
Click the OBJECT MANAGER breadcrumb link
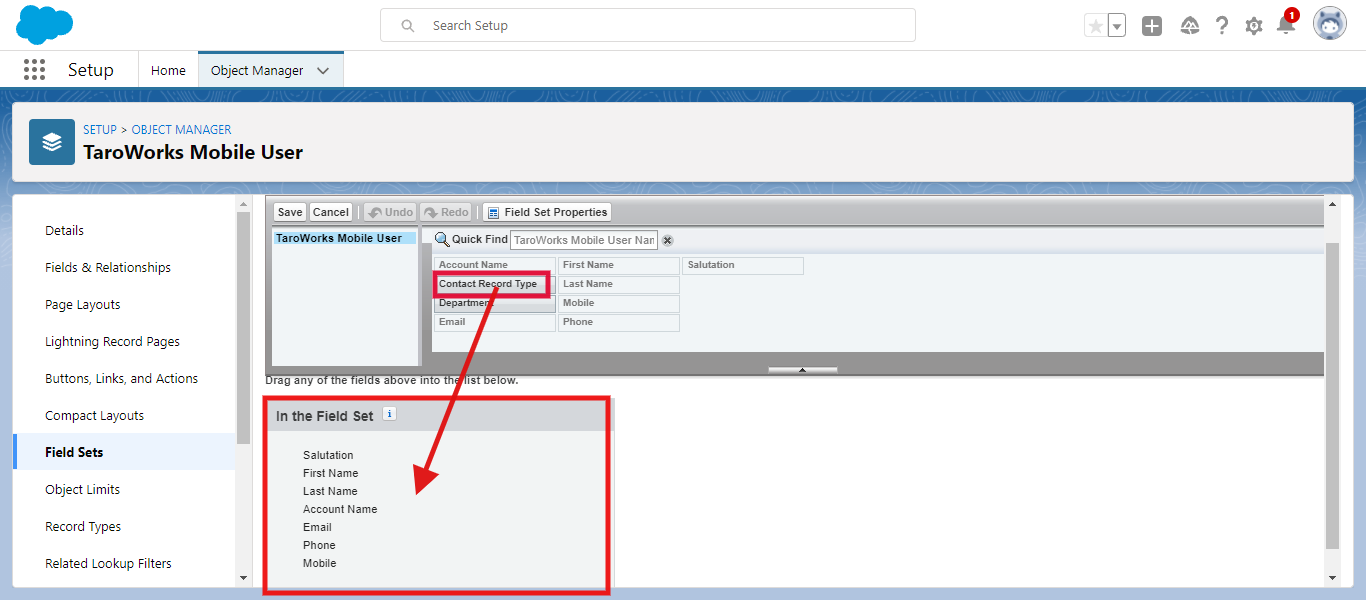click(x=181, y=130)
